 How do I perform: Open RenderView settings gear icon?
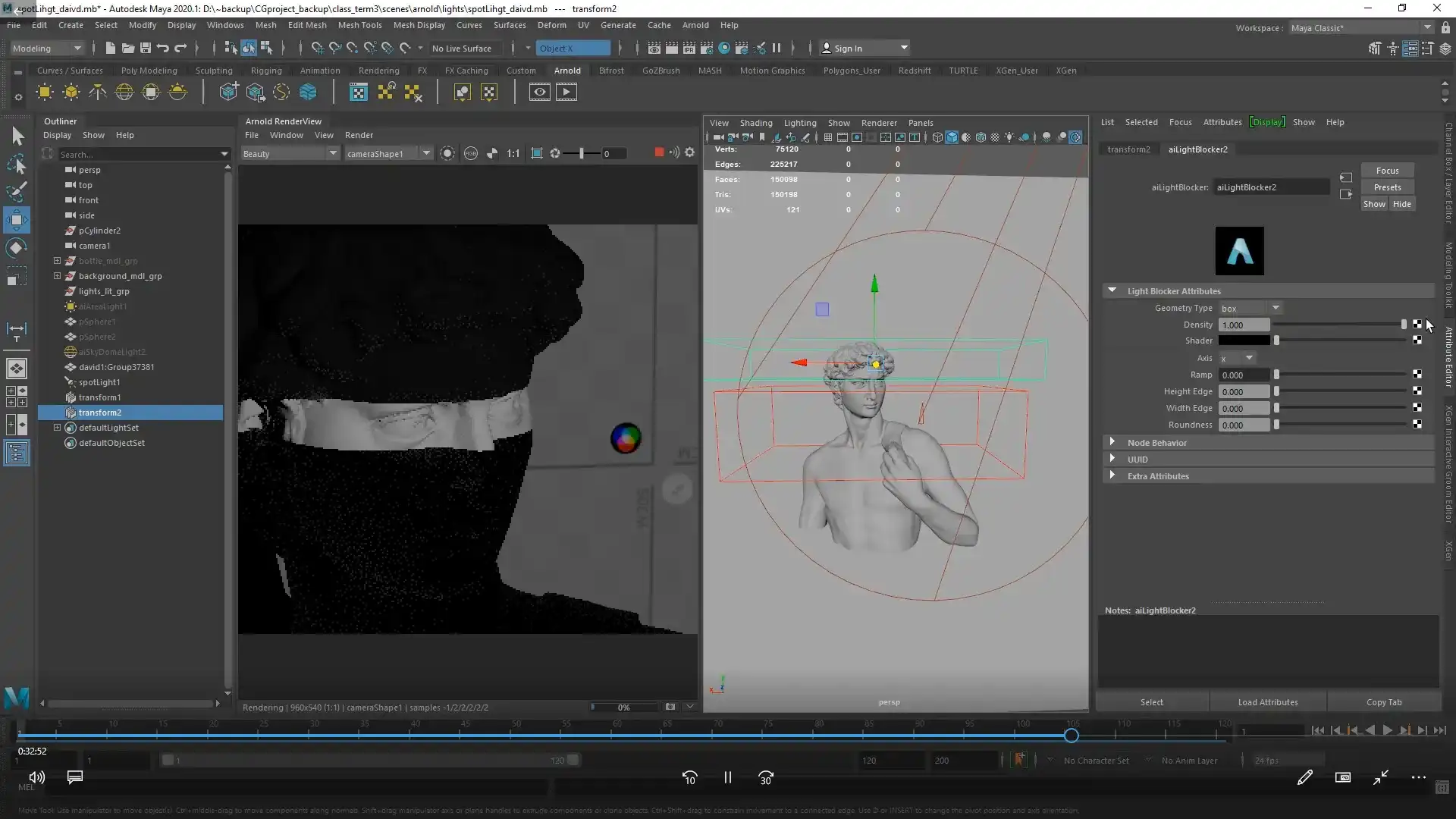click(x=689, y=152)
